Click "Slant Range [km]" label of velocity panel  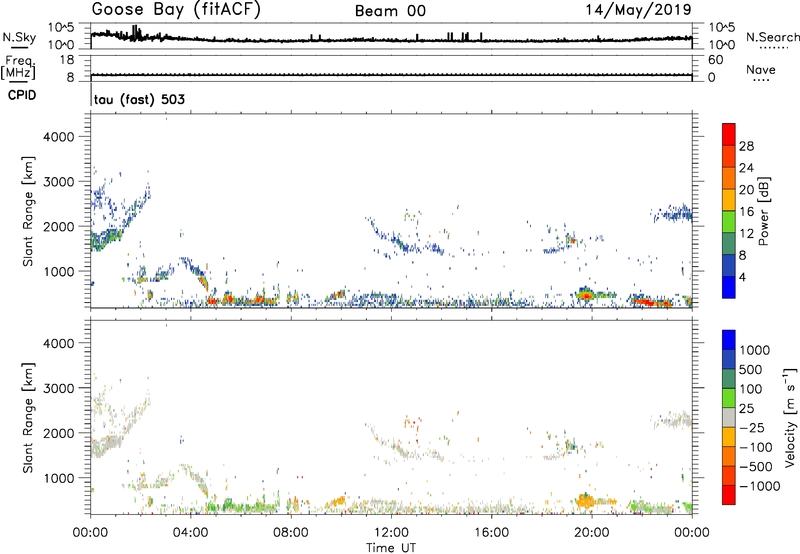click(x=28, y=417)
